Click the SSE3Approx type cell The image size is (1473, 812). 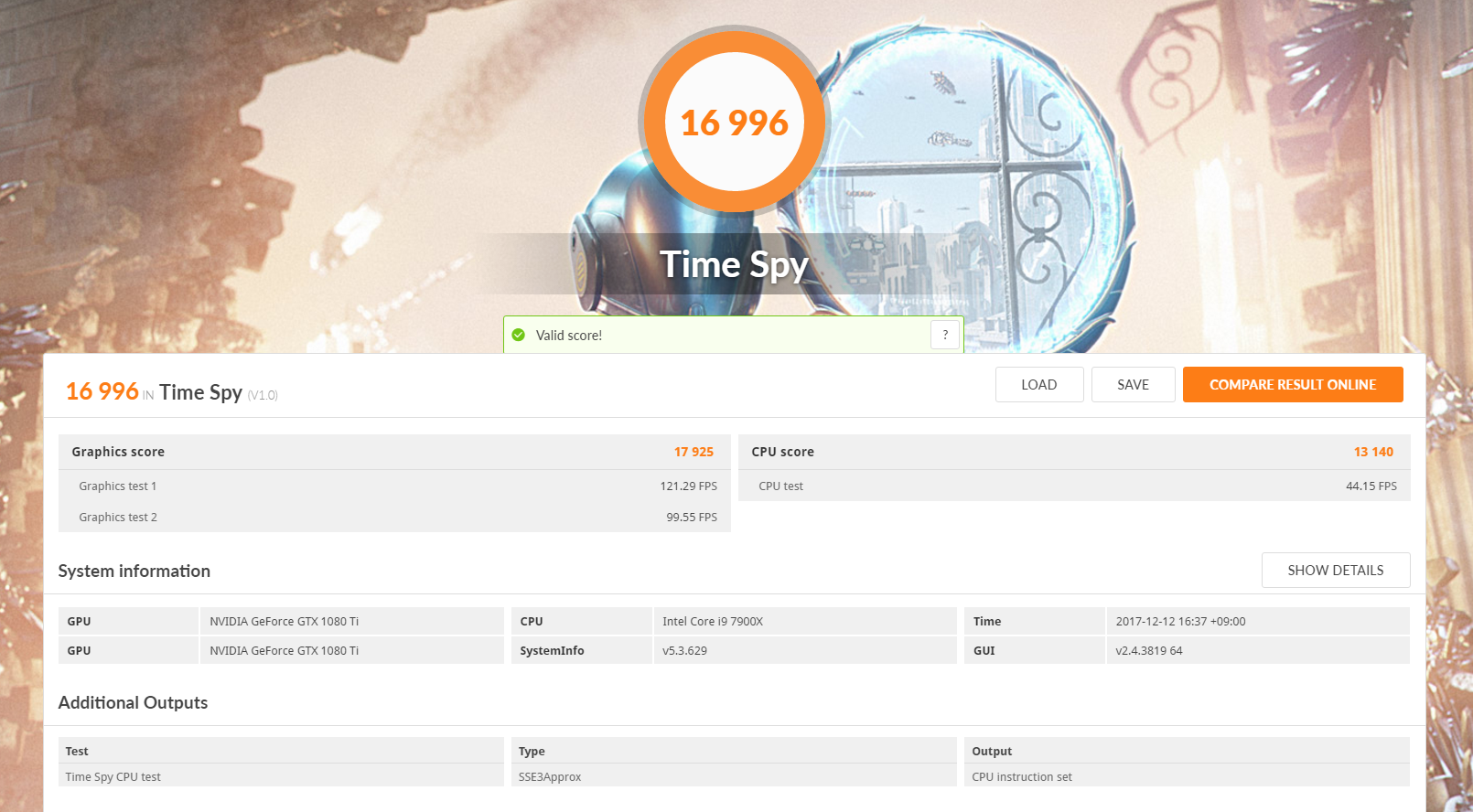(734, 775)
